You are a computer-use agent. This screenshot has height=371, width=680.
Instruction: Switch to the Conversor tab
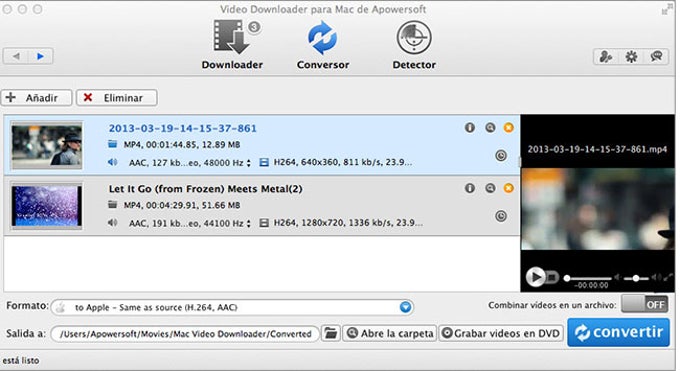point(323,44)
